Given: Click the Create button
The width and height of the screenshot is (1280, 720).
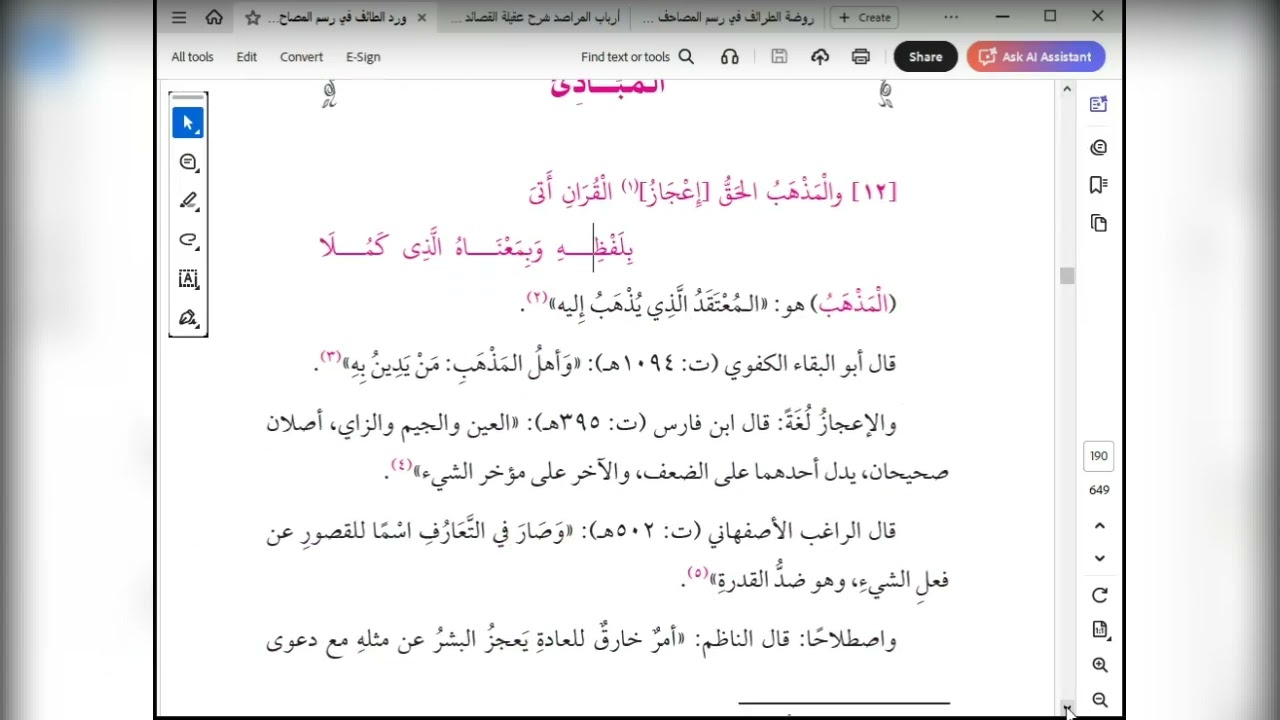Looking at the screenshot, I should pos(865,17).
